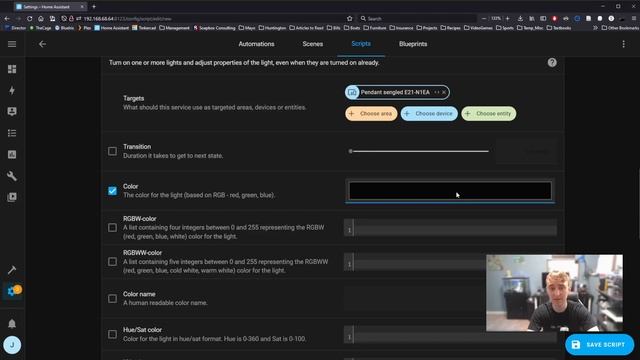640x360 pixels.
Task: Open Developer Tools hammer icon
Action: coord(12,270)
